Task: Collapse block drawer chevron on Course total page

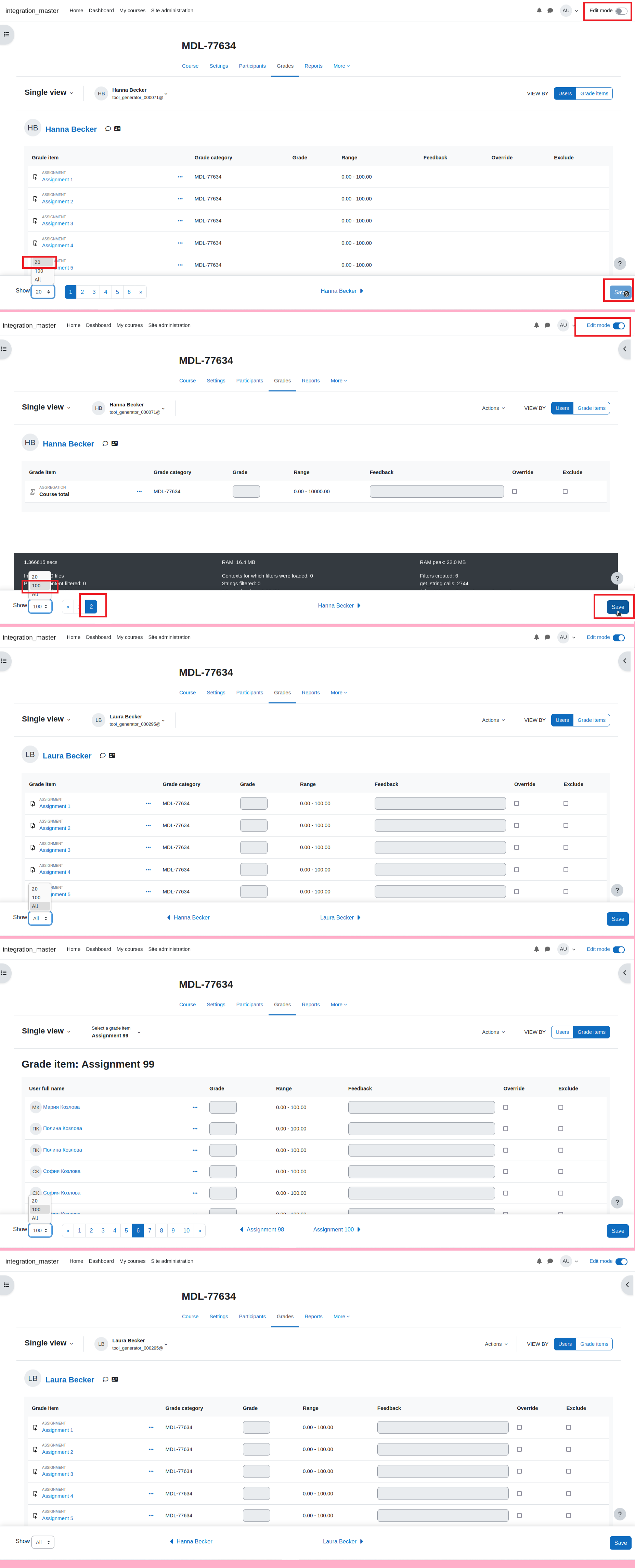Action: point(625,349)
